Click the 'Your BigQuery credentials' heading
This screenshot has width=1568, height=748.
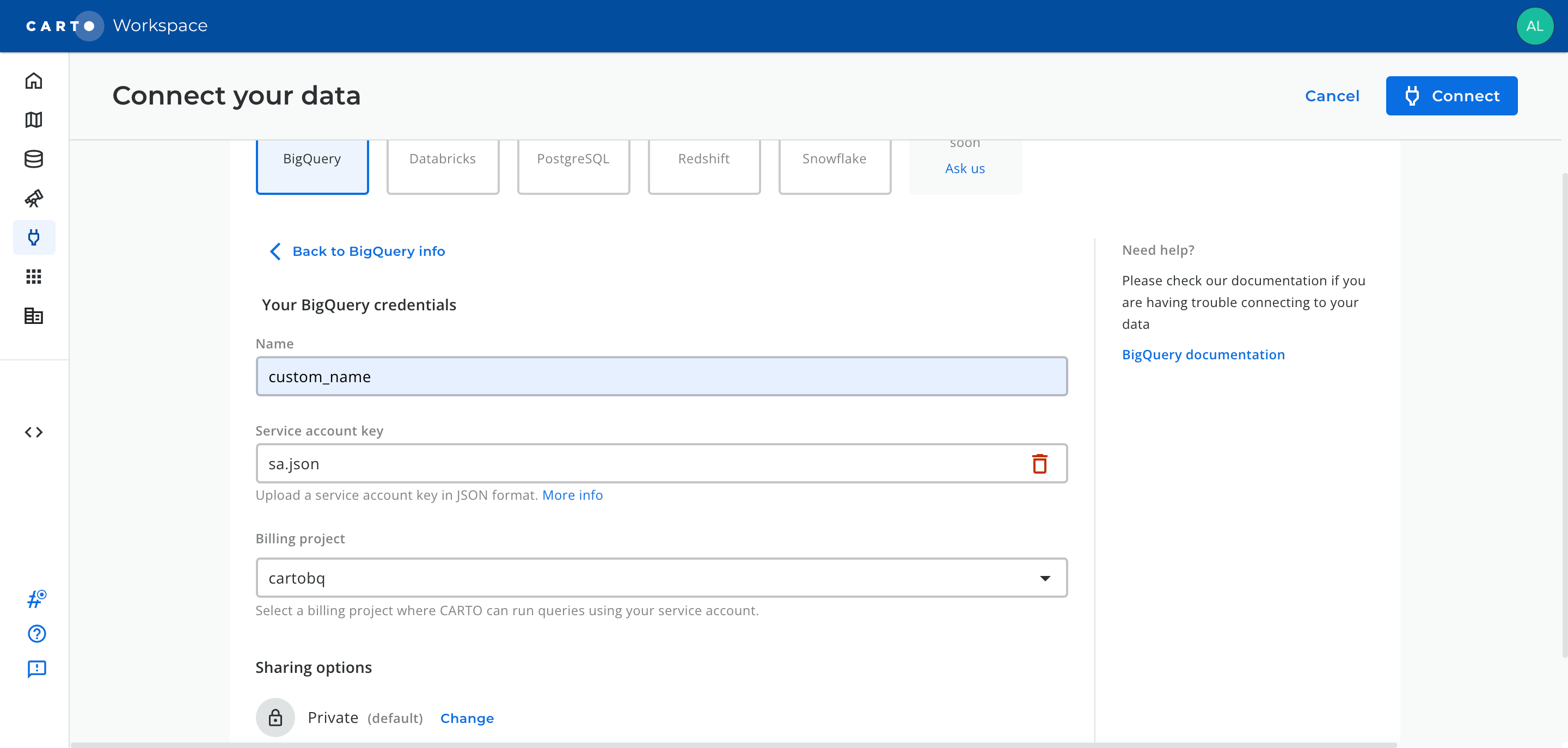coord(359,305)
